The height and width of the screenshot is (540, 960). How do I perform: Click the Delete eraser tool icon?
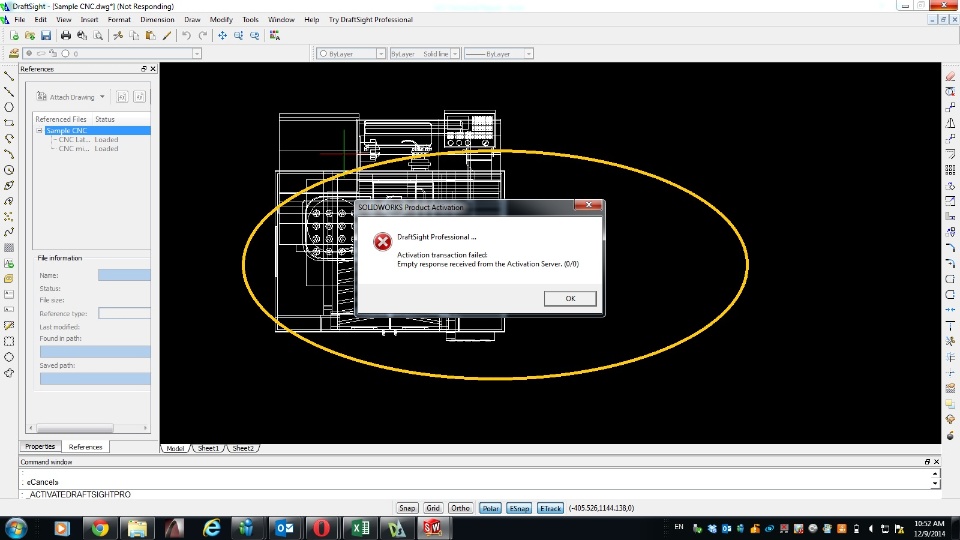click(x=950, y=76)
